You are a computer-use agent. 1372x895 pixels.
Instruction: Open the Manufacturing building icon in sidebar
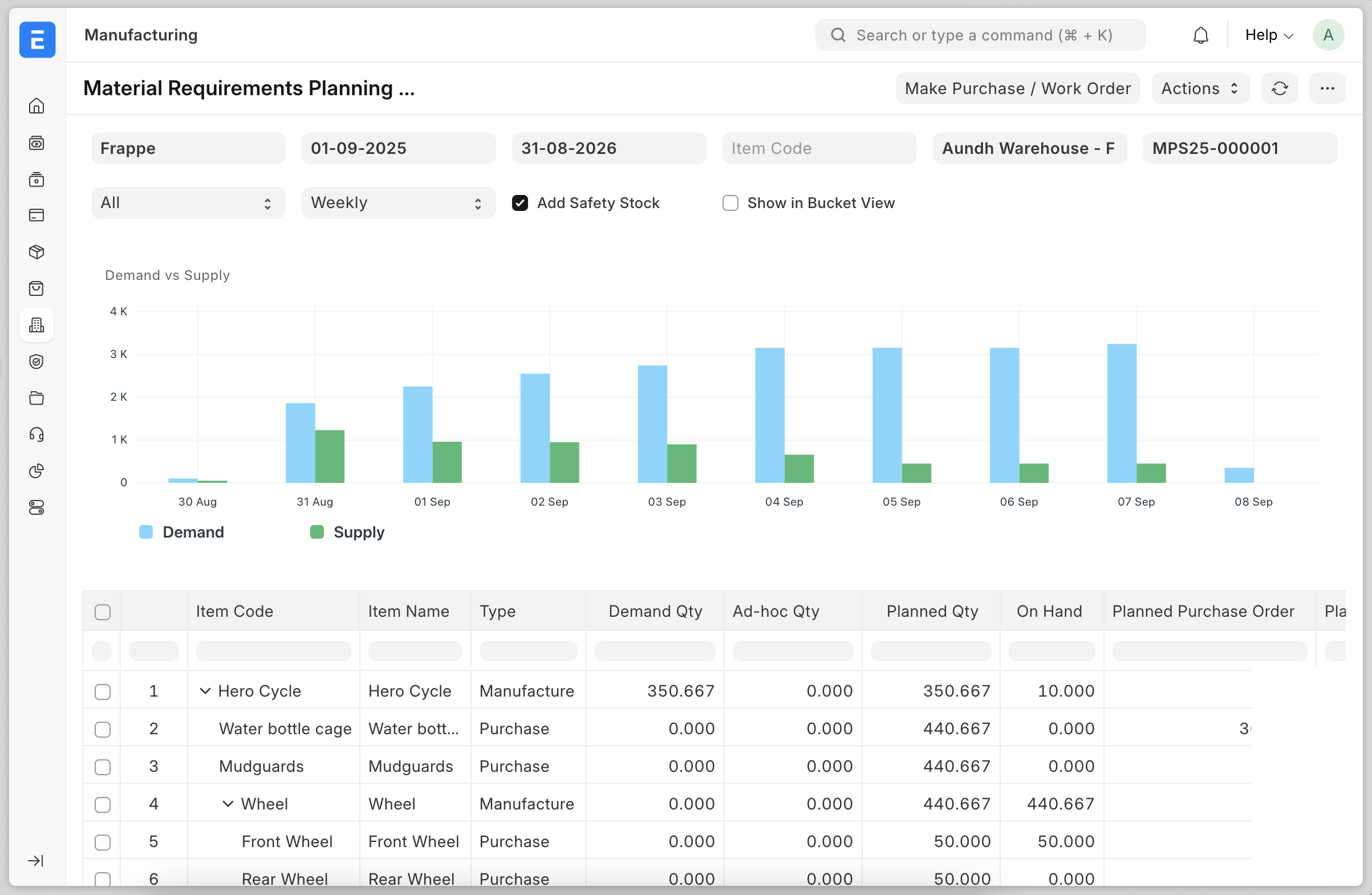tap(36, 325)
